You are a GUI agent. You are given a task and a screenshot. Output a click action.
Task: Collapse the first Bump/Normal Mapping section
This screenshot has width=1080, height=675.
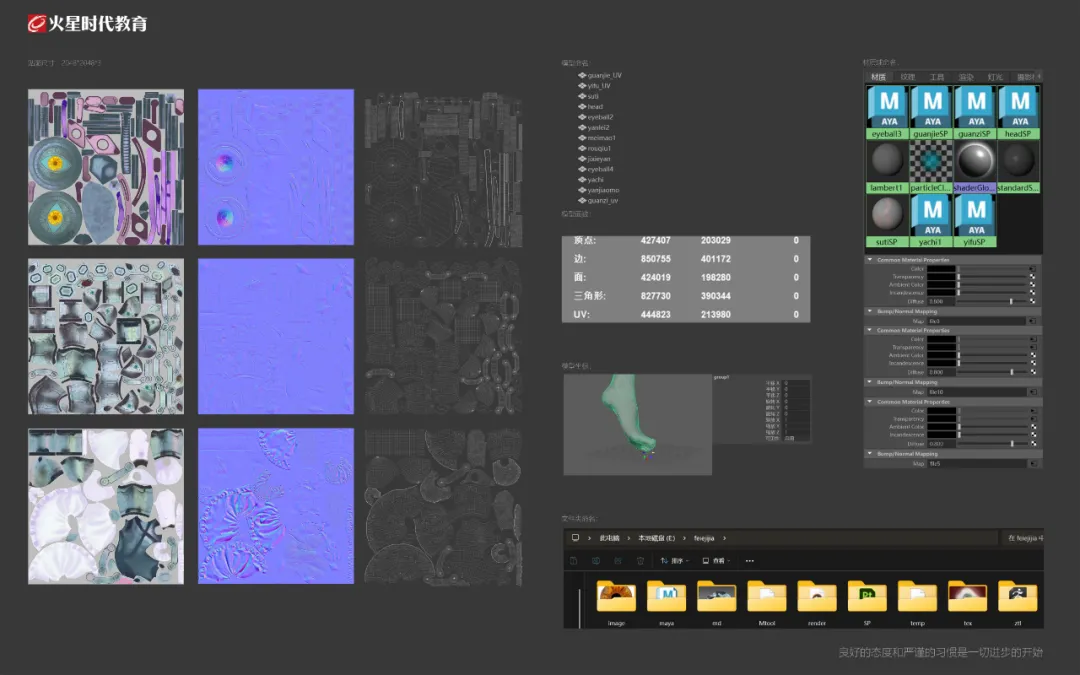pyautogui.click(x=870, y=311)
